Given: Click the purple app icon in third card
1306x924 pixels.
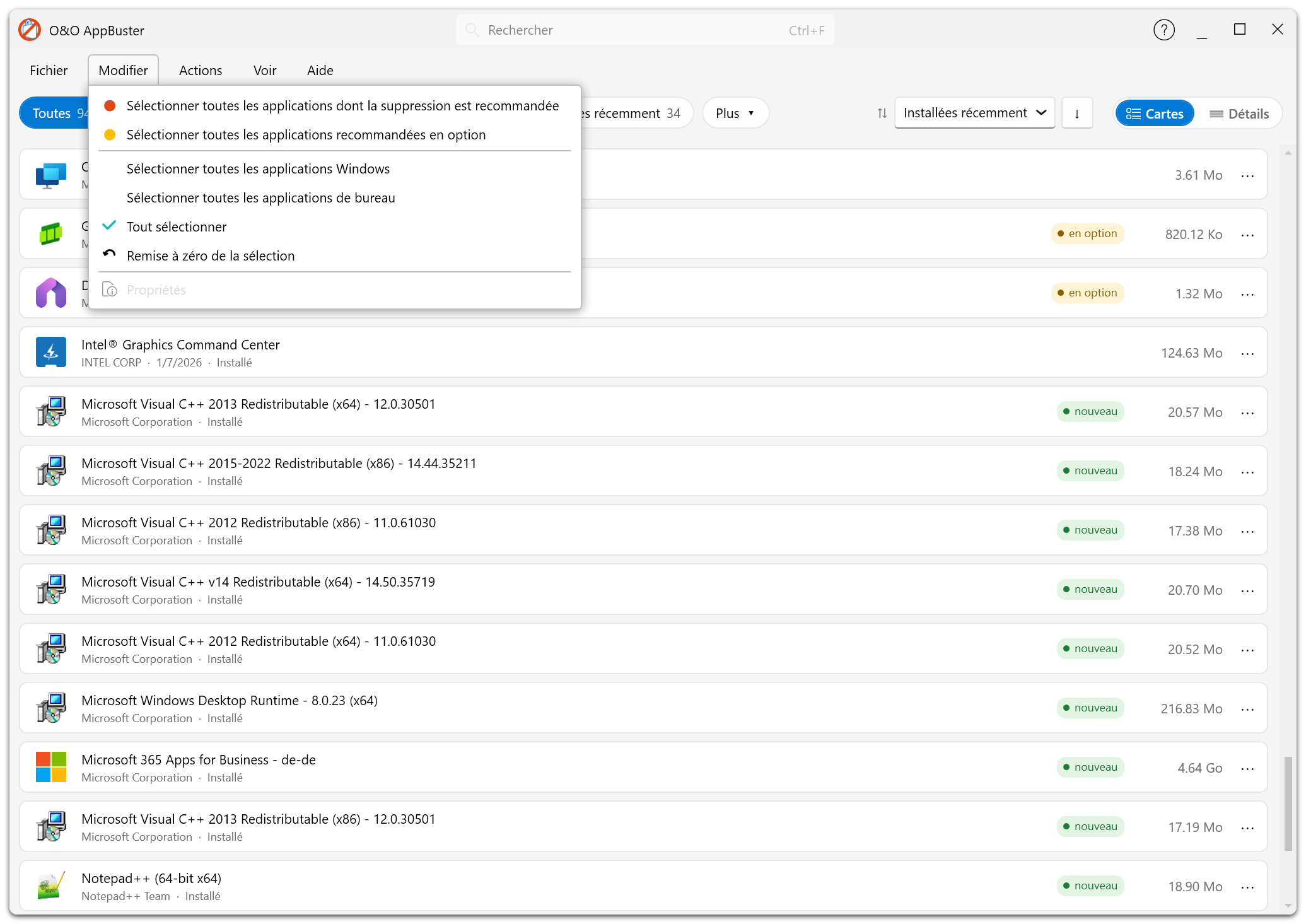Looking at the screenshot, I should (51, 293).
